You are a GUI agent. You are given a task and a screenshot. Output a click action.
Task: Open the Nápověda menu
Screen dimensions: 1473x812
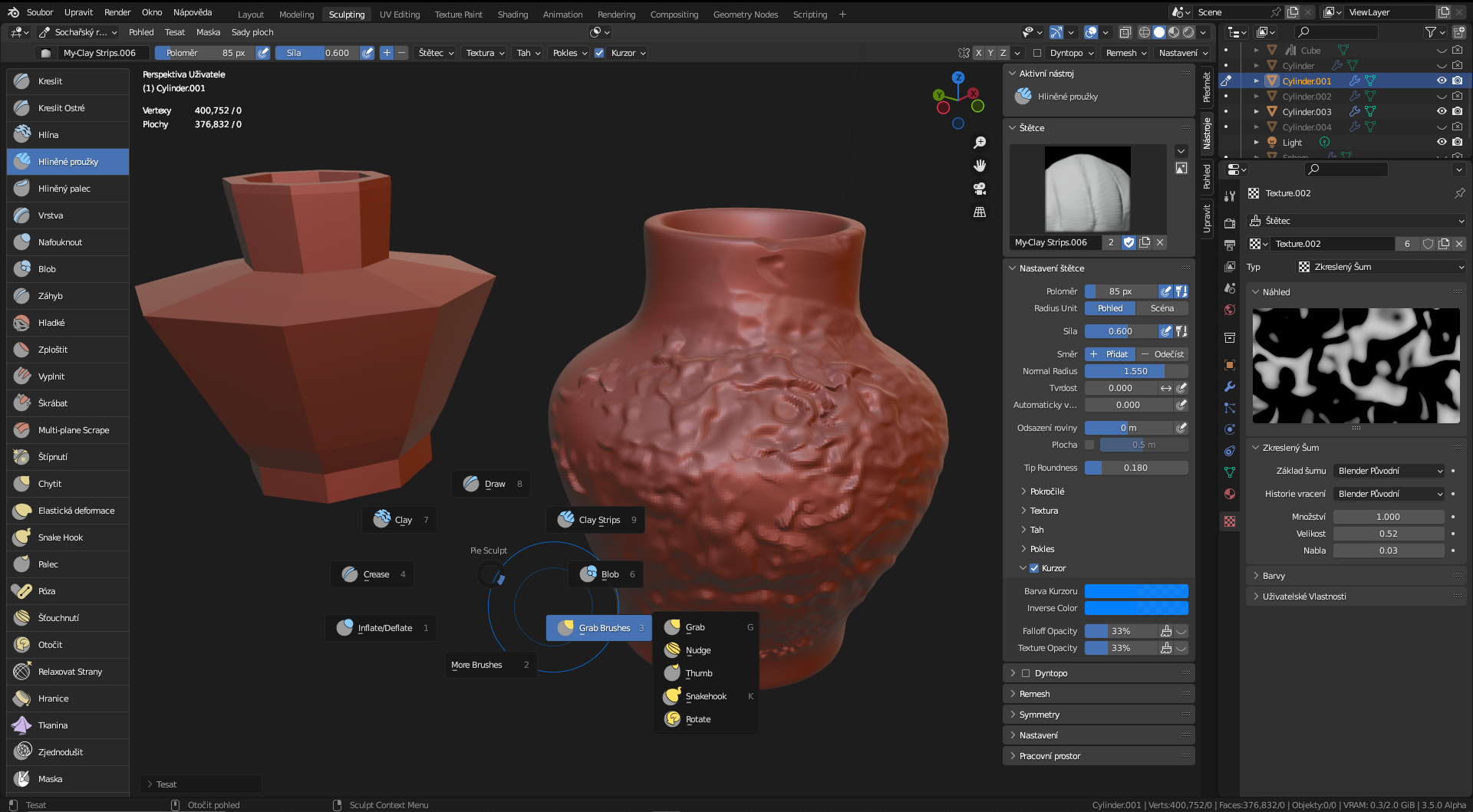pos(193,12)
